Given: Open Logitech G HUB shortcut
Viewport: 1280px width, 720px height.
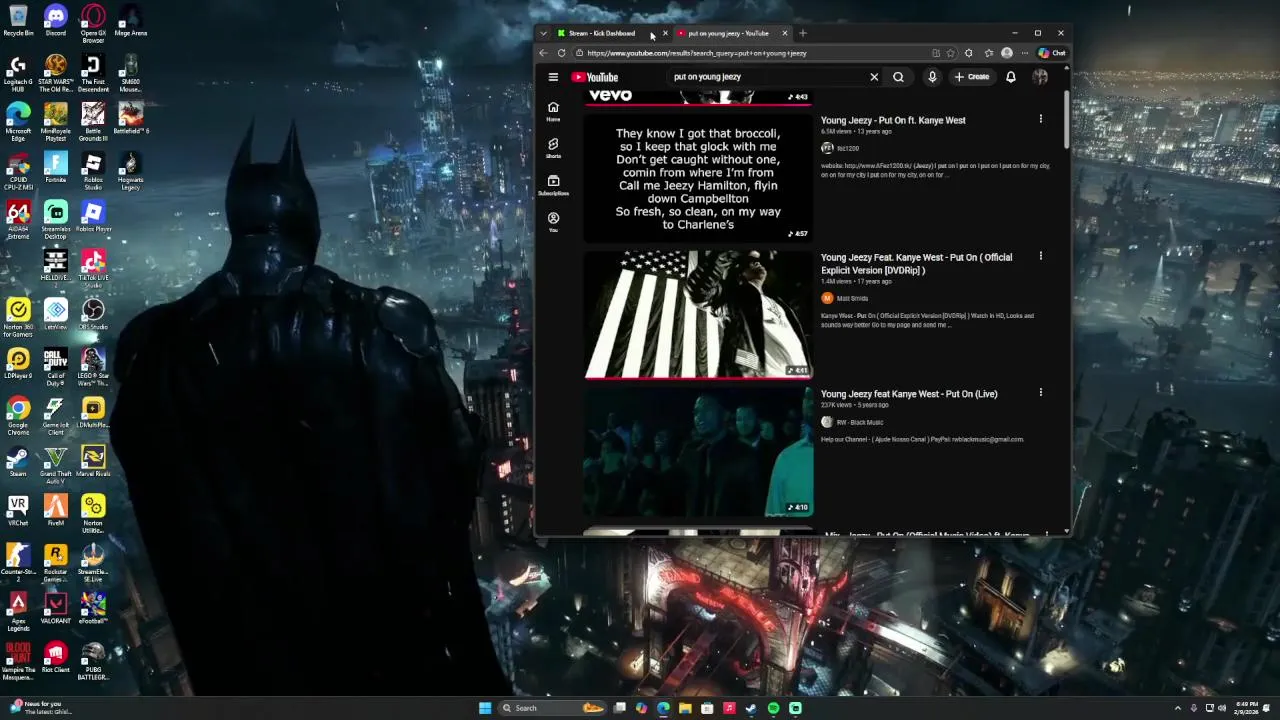Looking at the screenshot, I should (x=18, y=72).
